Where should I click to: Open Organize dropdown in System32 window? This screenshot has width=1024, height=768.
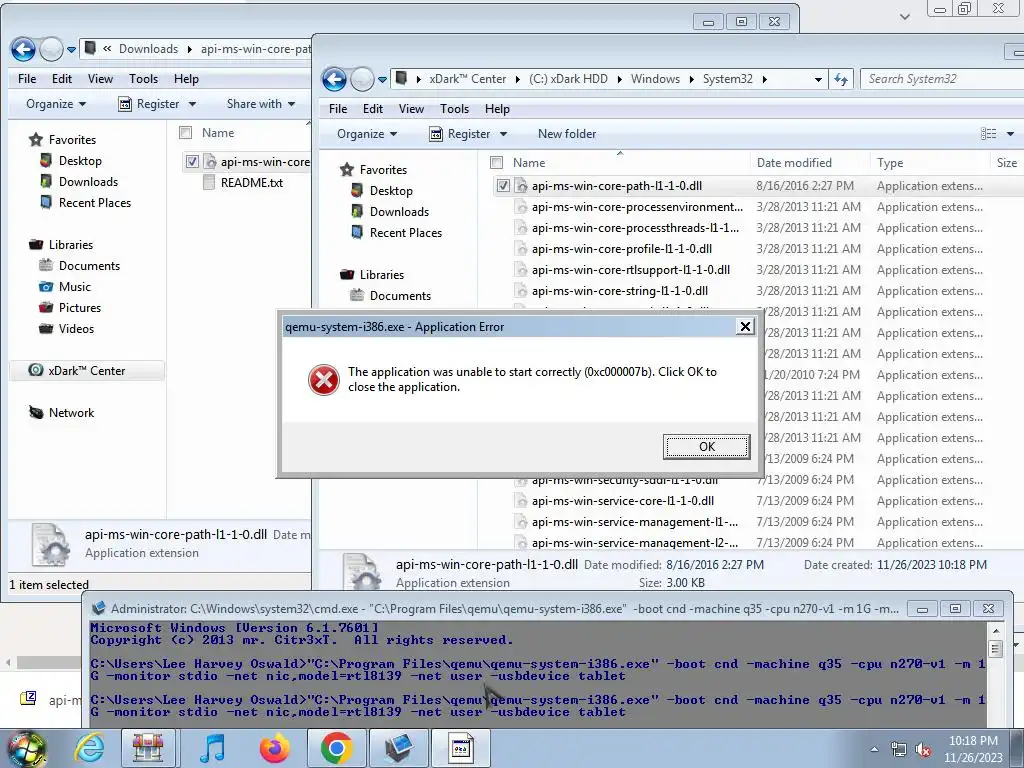(x=367, y=134)
